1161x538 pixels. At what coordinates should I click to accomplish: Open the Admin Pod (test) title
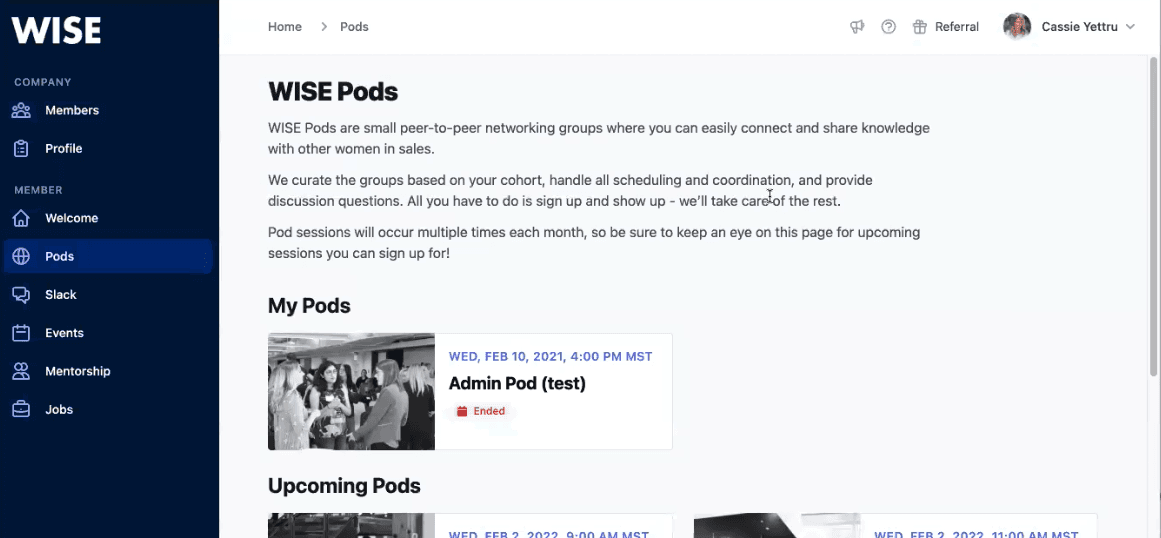pyautogui.click(x=517, y=383)
